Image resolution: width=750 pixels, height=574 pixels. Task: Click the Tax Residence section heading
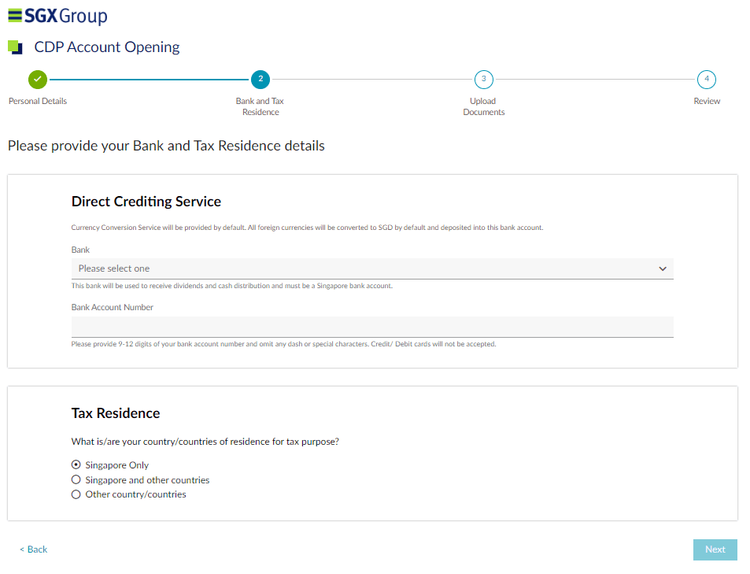(115, 412)
